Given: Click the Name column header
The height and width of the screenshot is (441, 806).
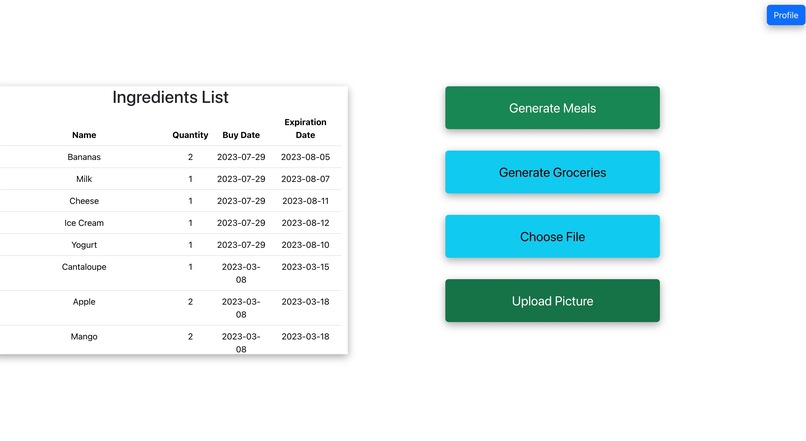Looking at the screenshot, I should tap(84, 135).
